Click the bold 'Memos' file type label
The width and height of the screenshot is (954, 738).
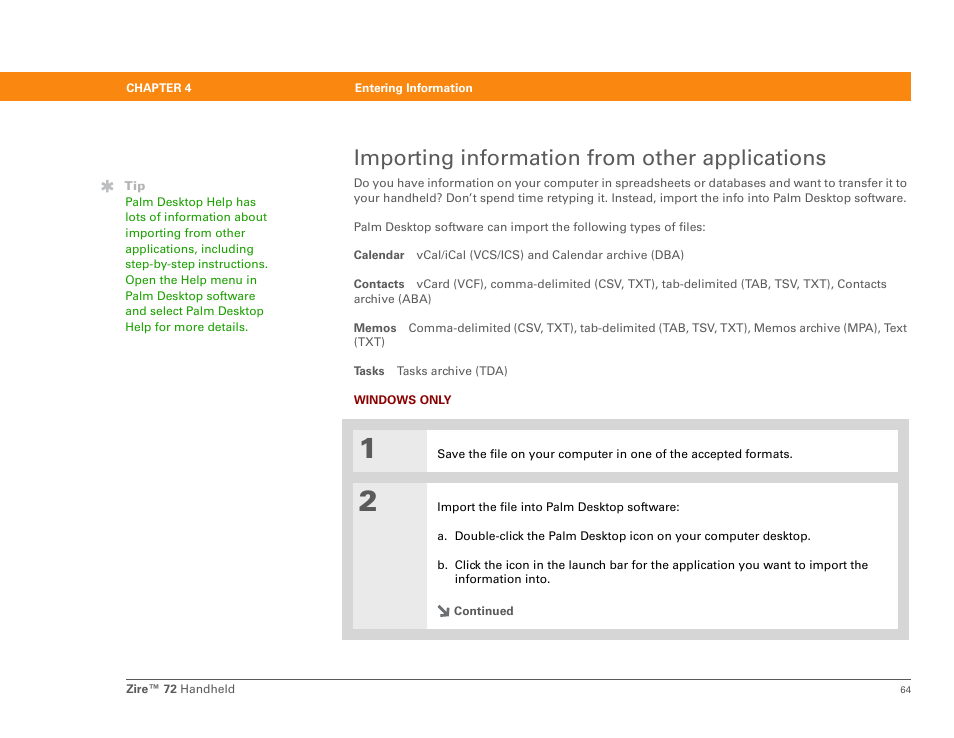[x=375, y=328]
